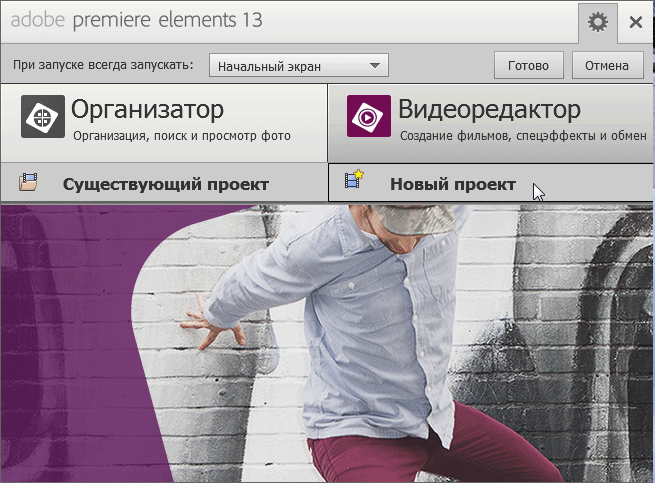Screen dimensions: 655x483
Task: Launch the Видеоредактор application
Action: tap(491, 123)
